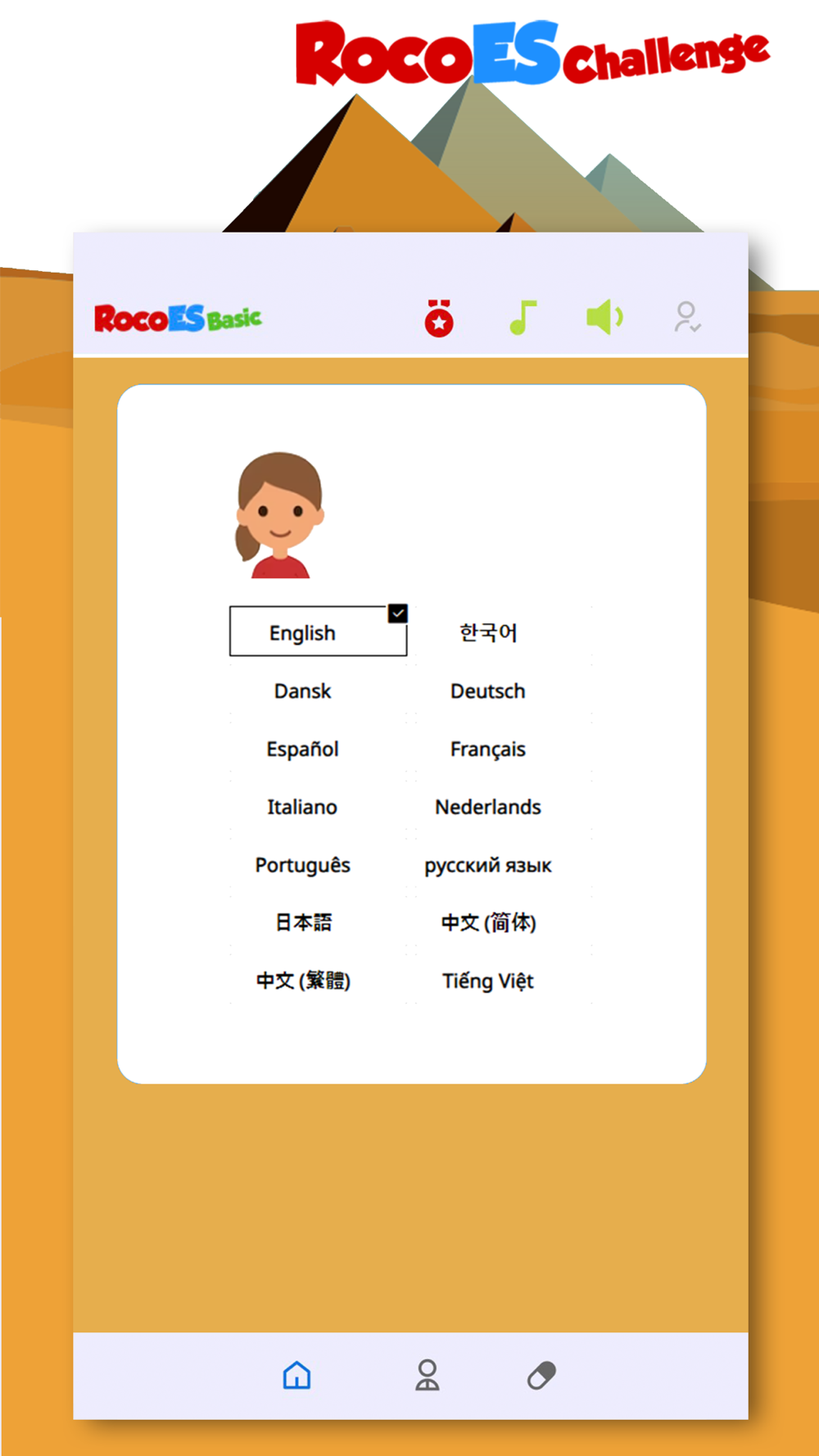Select Deutsch language
This screenshot has width=819, height=1456.
(x=488, y=691)
